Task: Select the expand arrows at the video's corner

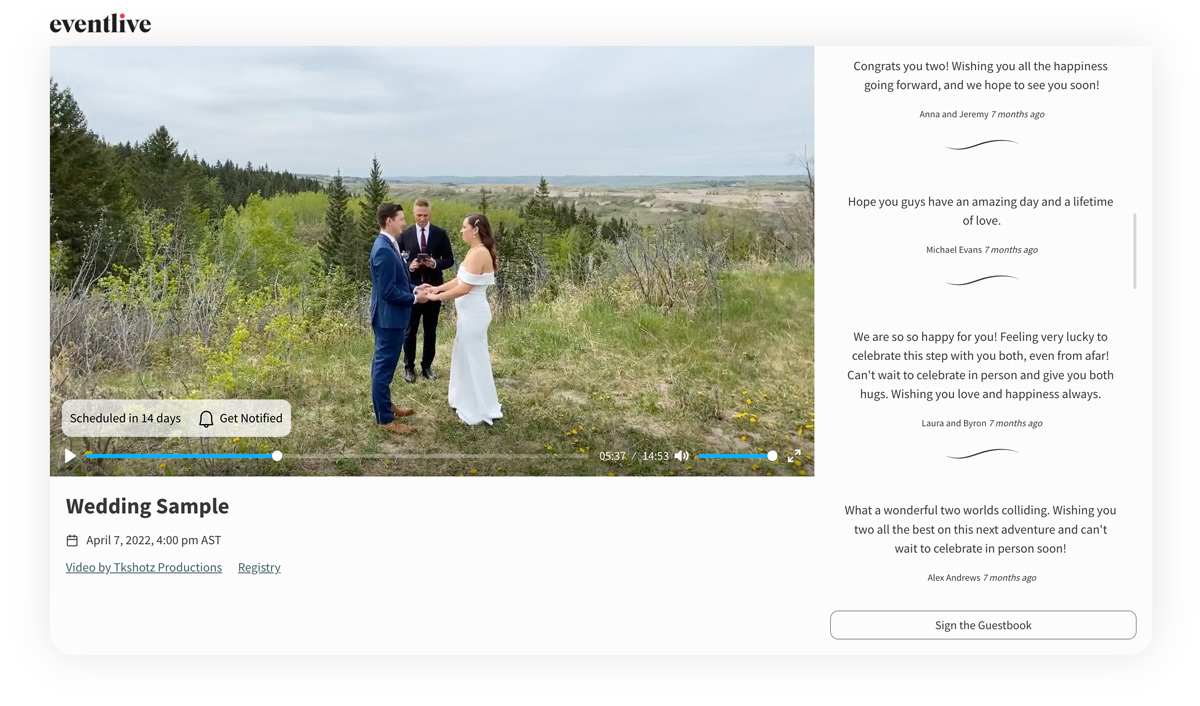Action: (x=795, y=455)
